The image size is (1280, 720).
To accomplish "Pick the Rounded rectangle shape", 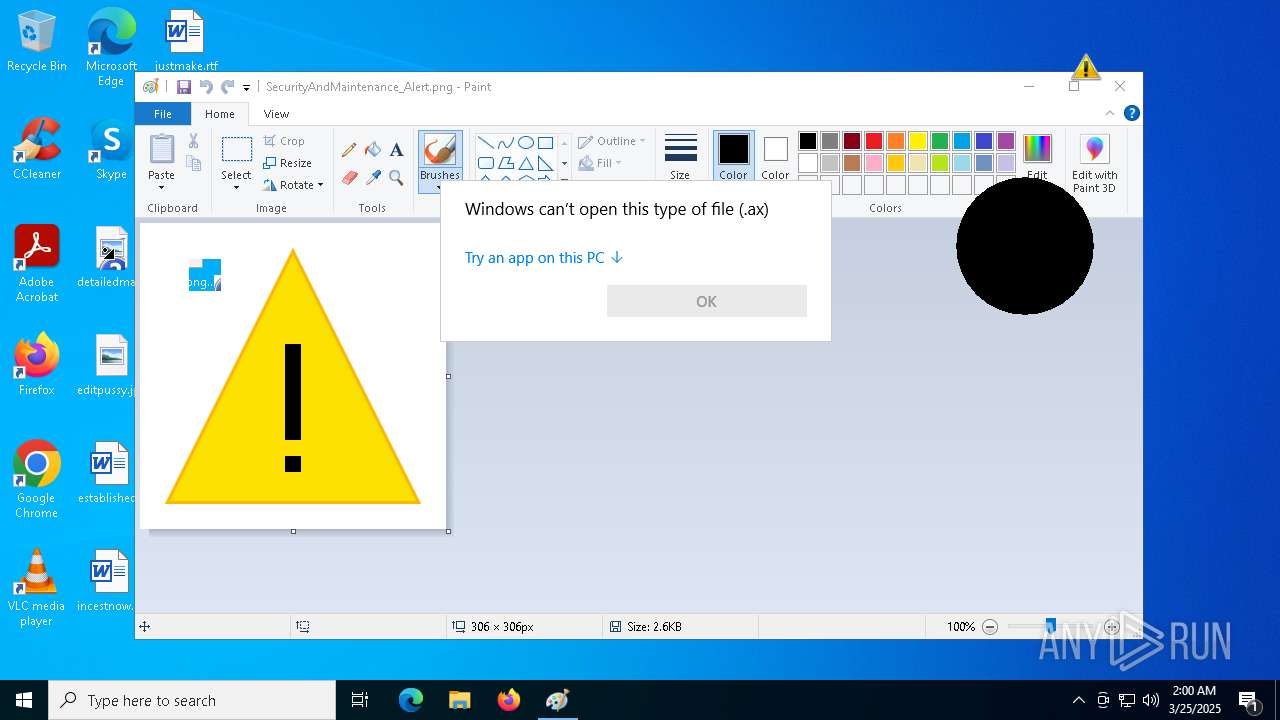I will pos(485,163).
